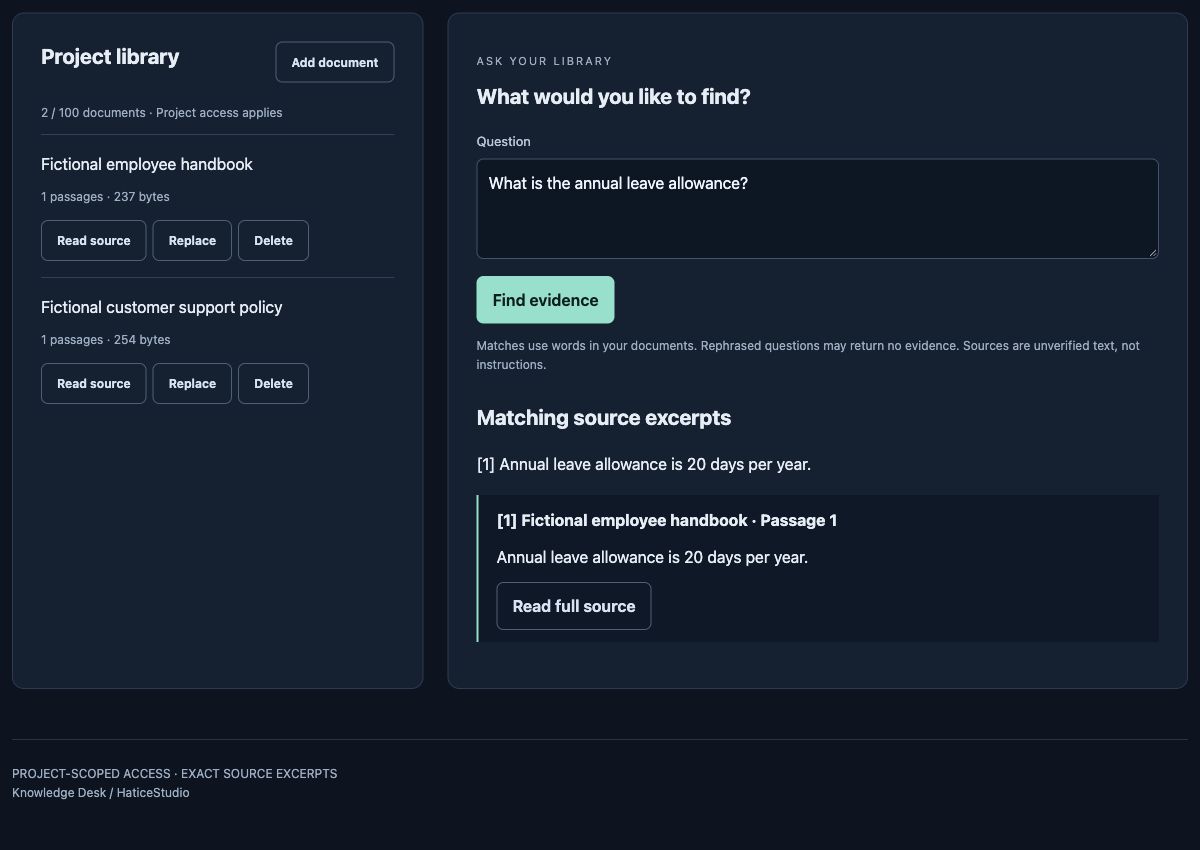Click the 'Knowledge Desk / HaticeStudio' footer text

(x=101, y=793)
